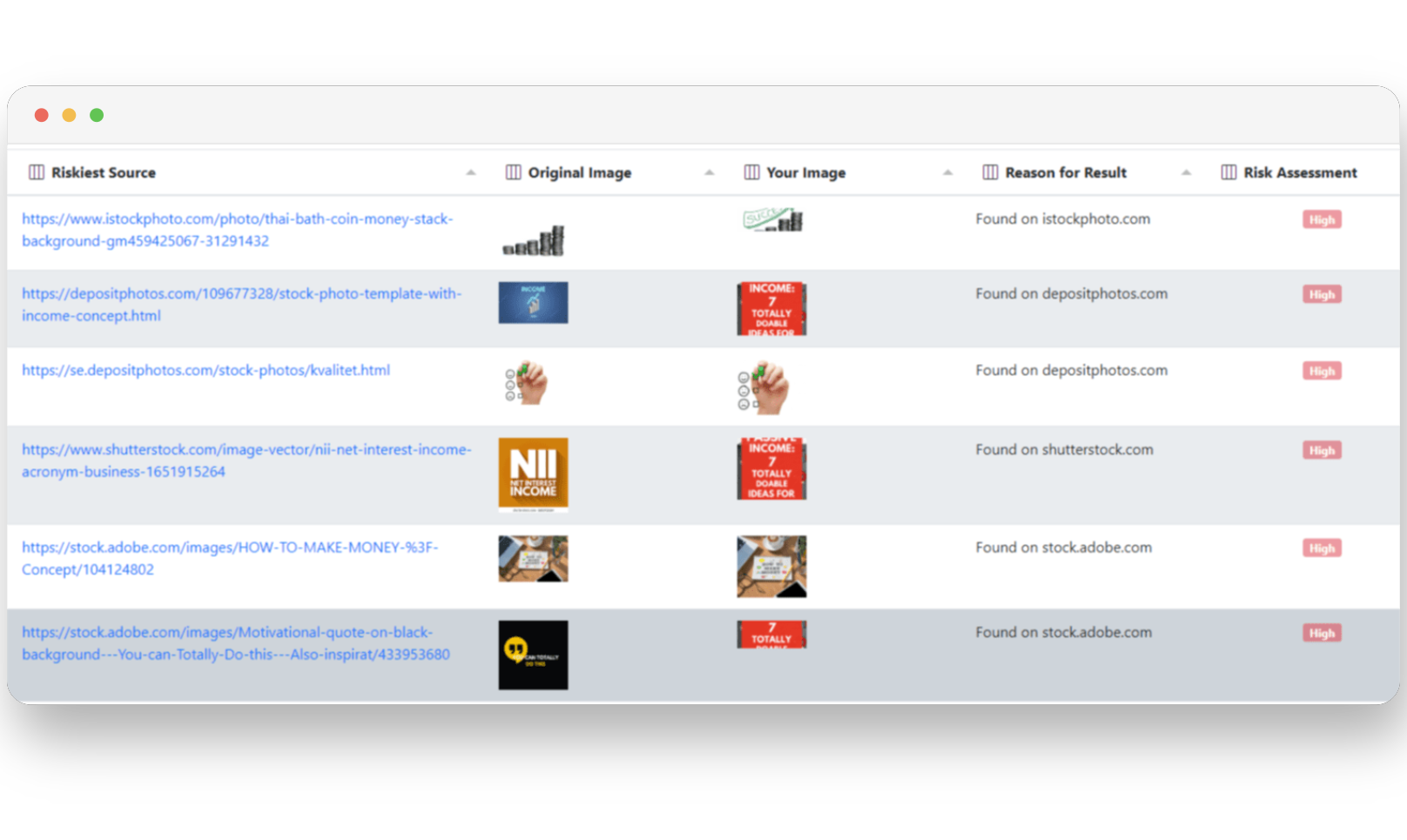Sort the Reason for Result column arrow
Viewport: 1407px width, 840px height.
click(x=1186, y=172)
